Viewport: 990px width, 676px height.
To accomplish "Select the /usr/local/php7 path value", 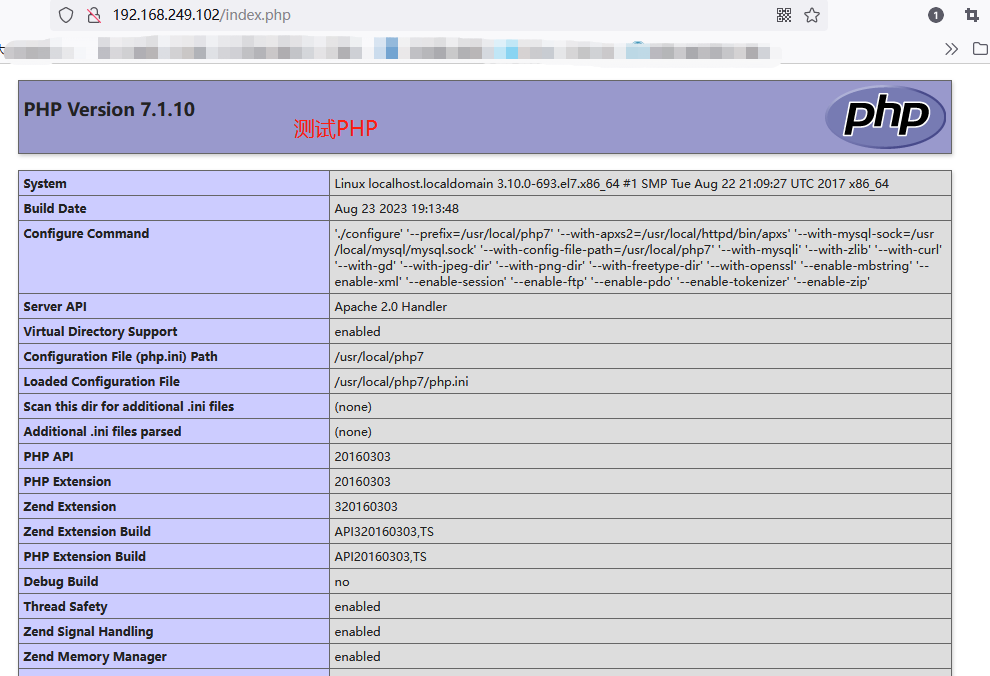I will (379, 357).
